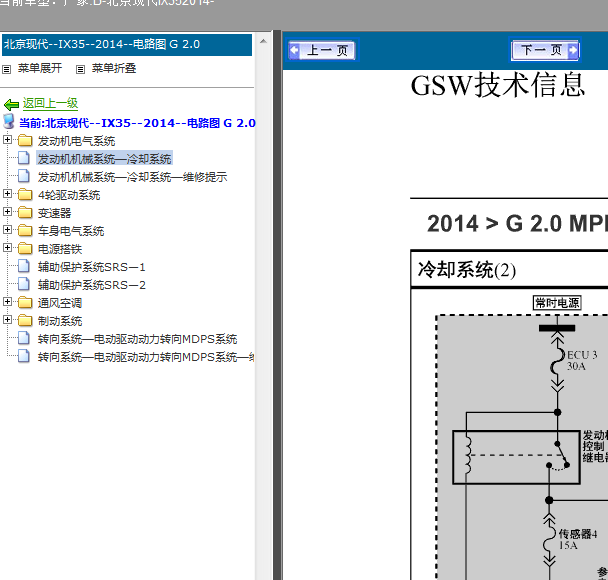This screenshot has width=608, height=580.
Task: Expand all menus with 菜单展开
Action: 40,68
